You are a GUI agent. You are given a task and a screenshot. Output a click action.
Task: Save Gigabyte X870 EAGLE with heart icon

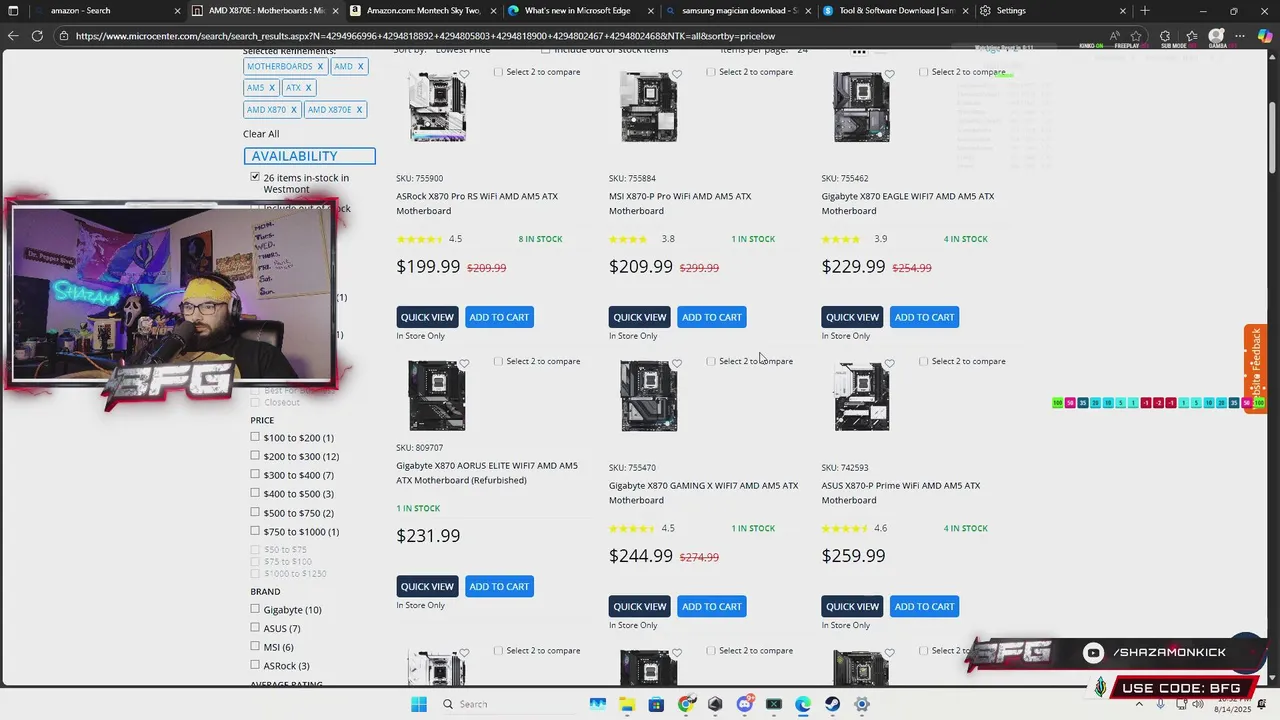(890, 74)
